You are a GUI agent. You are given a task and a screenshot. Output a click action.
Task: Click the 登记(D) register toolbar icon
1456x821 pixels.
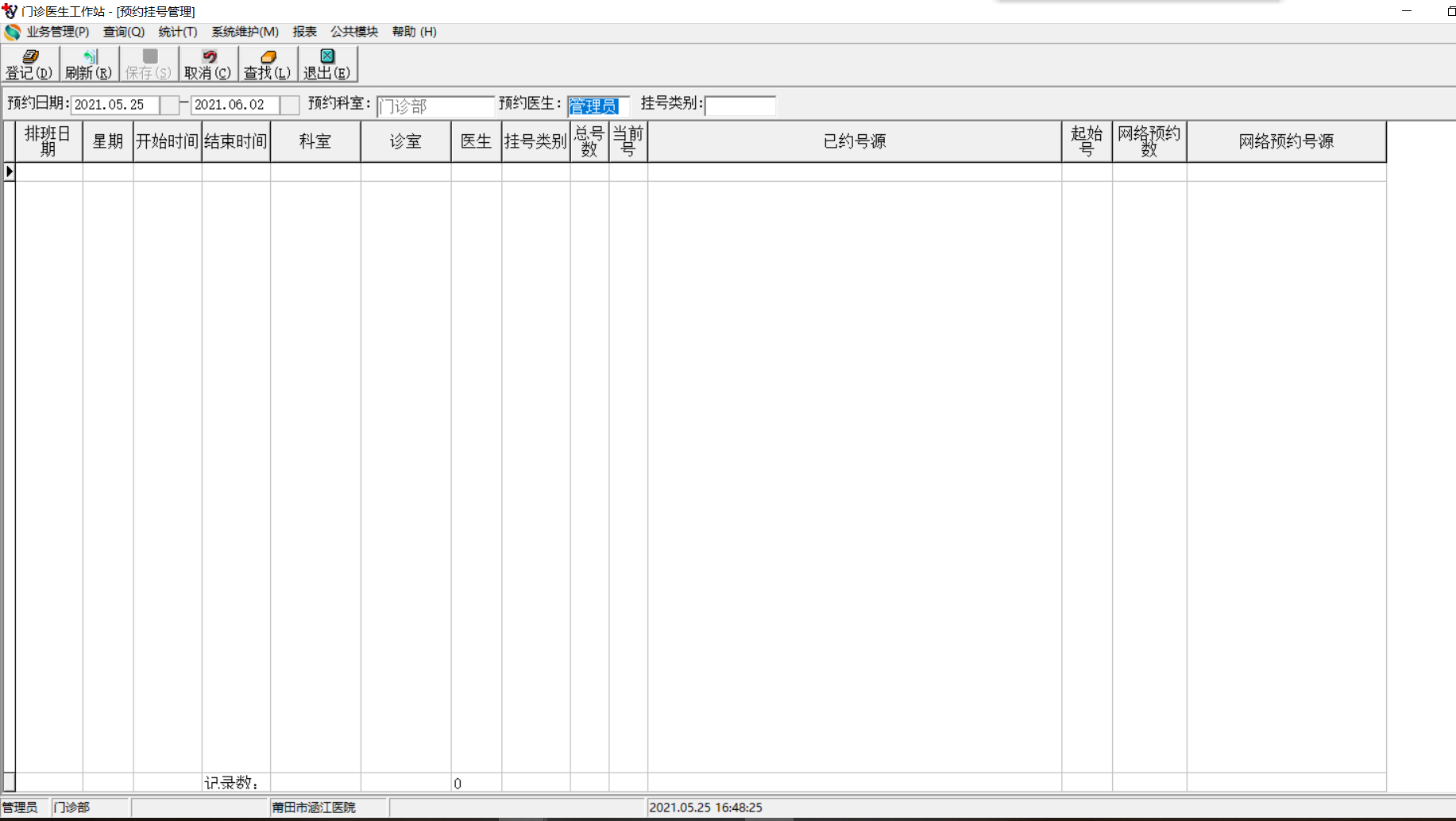click(x=30, y=64)
